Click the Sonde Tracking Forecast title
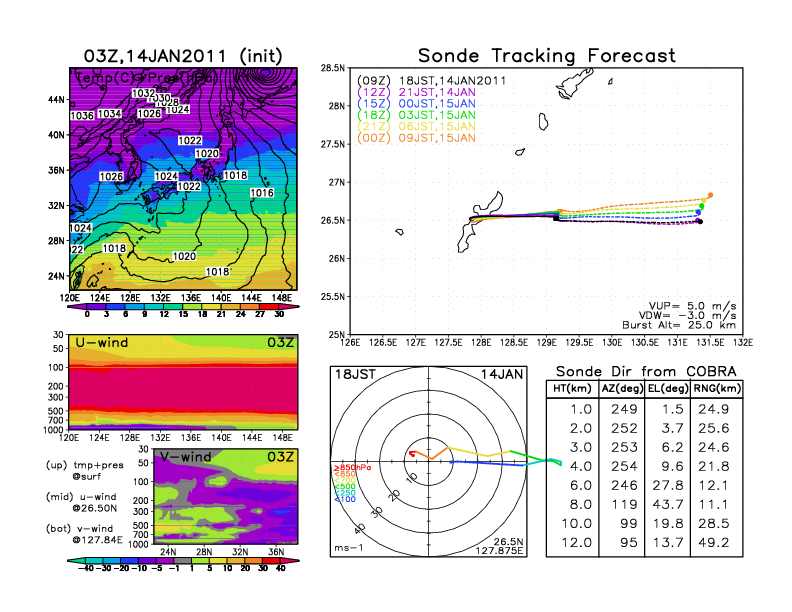Screen dimensions: 792x612 546,55
